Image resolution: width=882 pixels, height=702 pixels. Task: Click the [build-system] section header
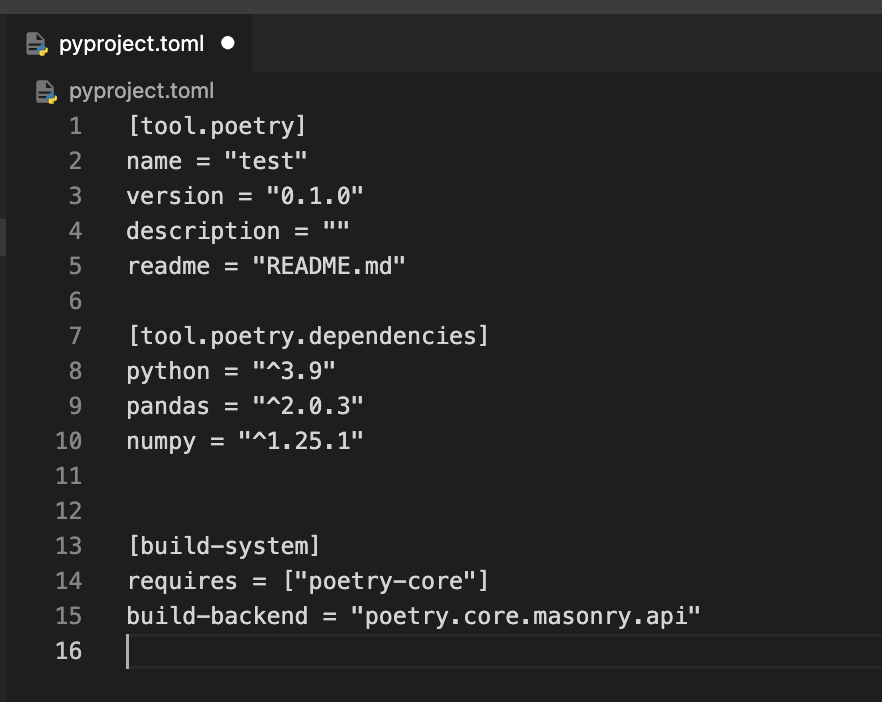pos(224,546)
